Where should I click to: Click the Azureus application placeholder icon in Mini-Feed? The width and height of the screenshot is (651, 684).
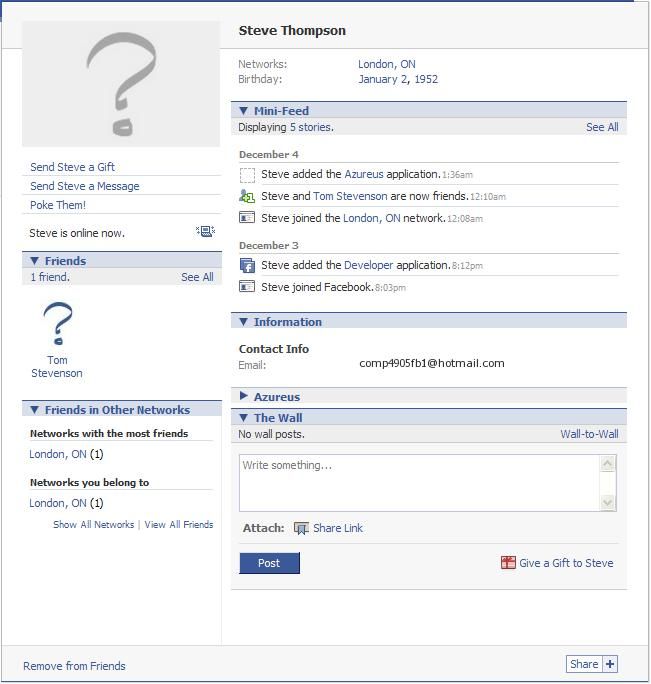point(247,175)
